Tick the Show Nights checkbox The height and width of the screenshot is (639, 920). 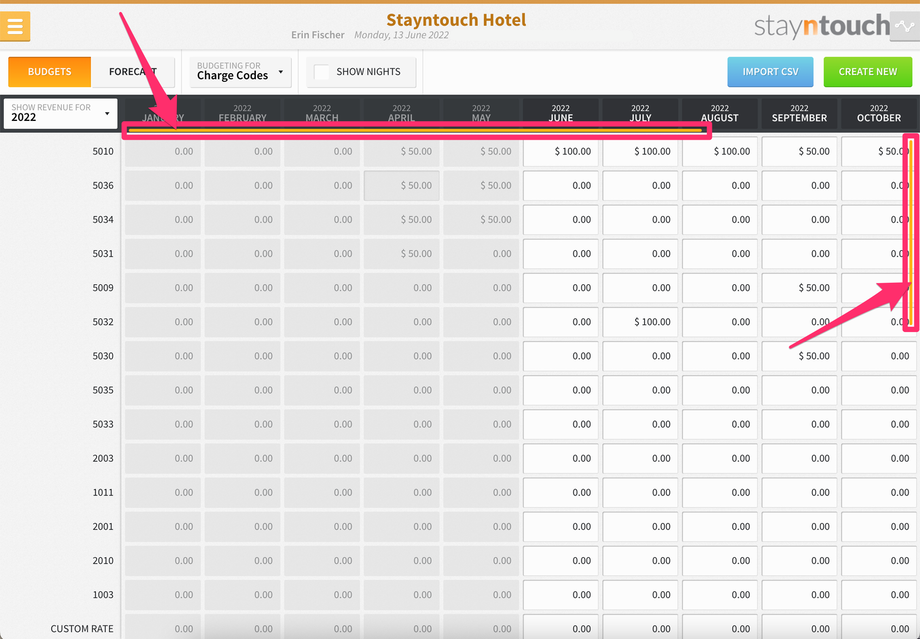(322, 72)
